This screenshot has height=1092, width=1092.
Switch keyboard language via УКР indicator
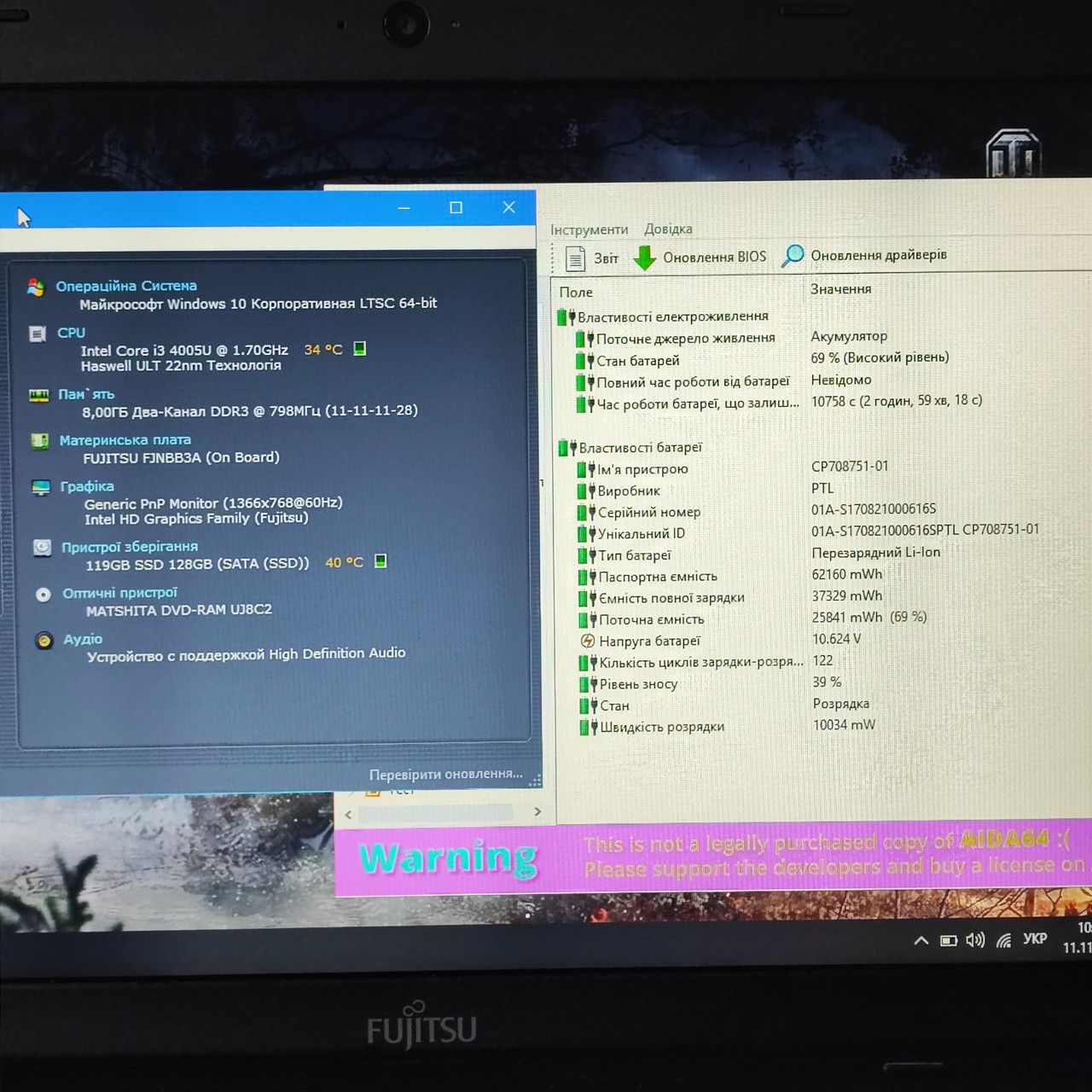[x=1035, y=938]
